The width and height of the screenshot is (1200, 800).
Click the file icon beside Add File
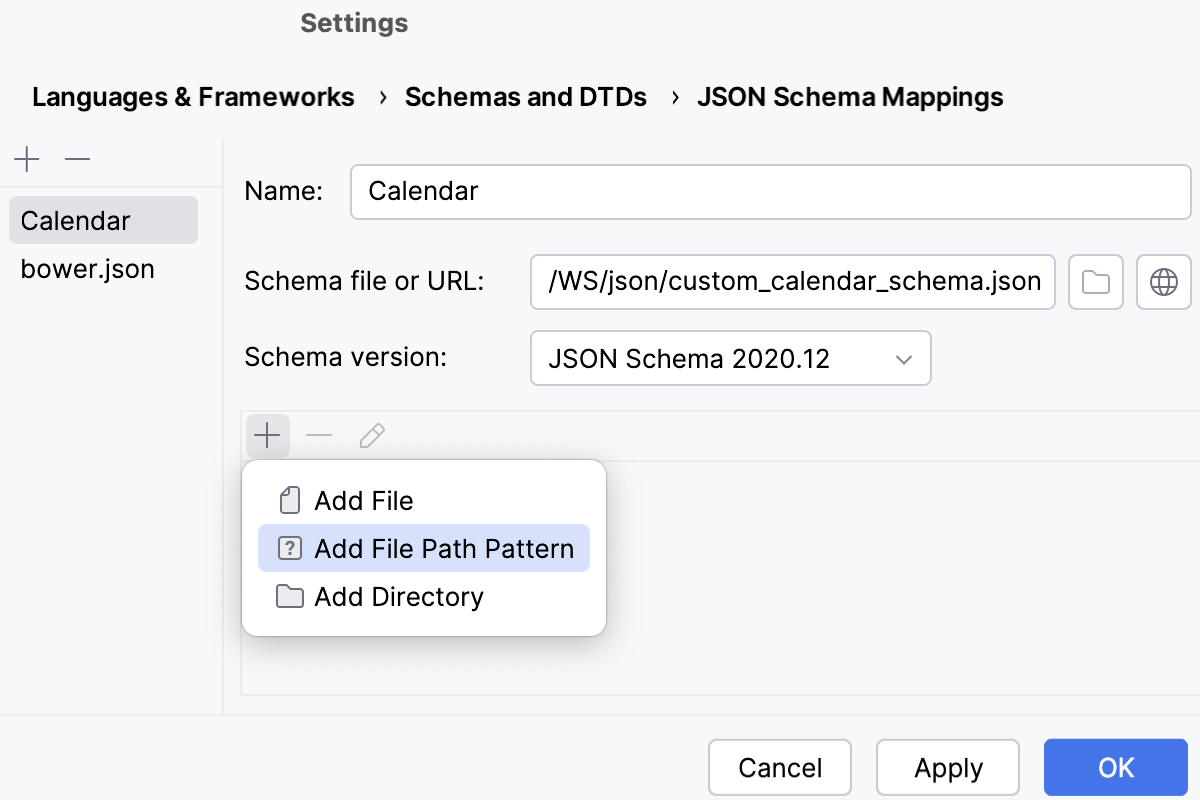[290, 500]
